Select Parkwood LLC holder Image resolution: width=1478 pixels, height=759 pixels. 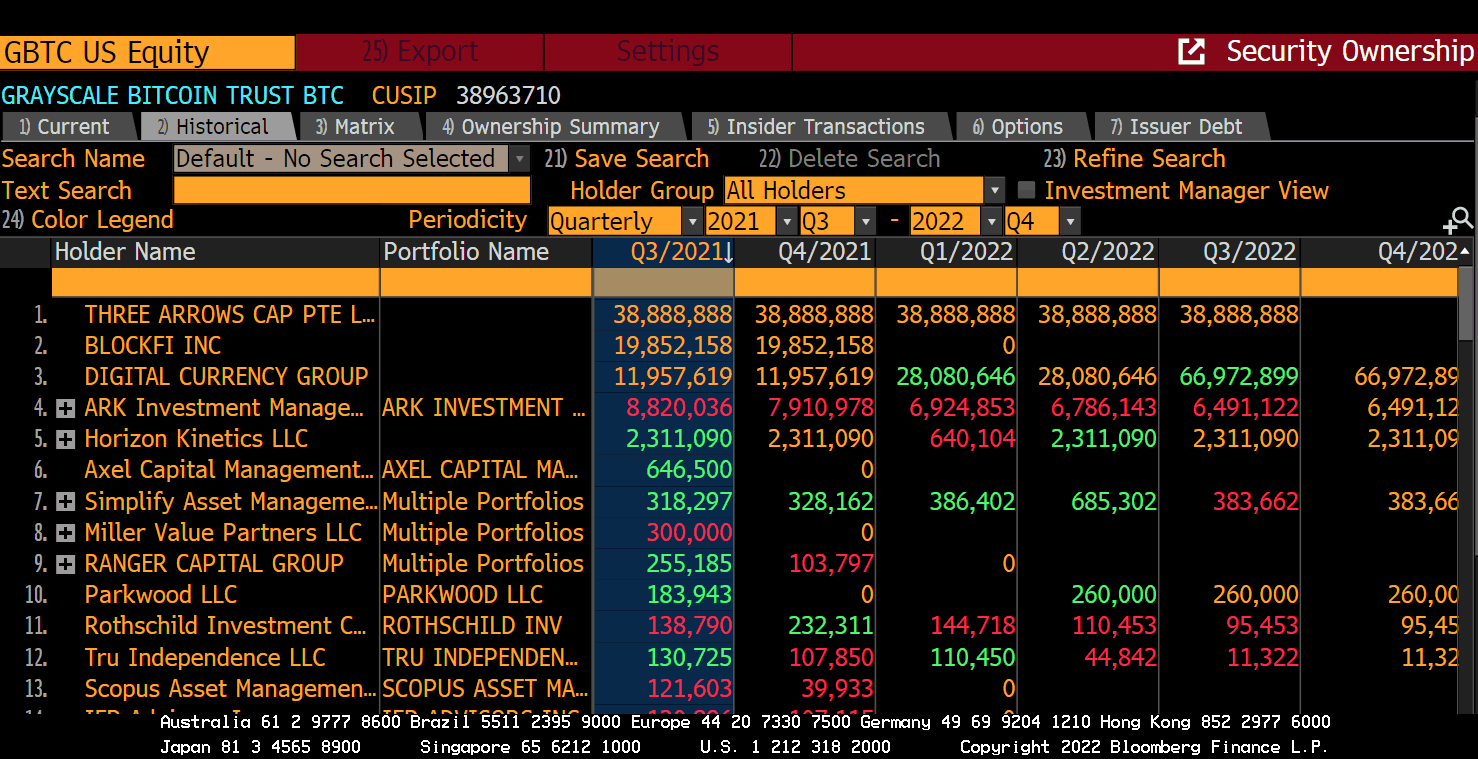pyautogui.click(x=160, y=595)
